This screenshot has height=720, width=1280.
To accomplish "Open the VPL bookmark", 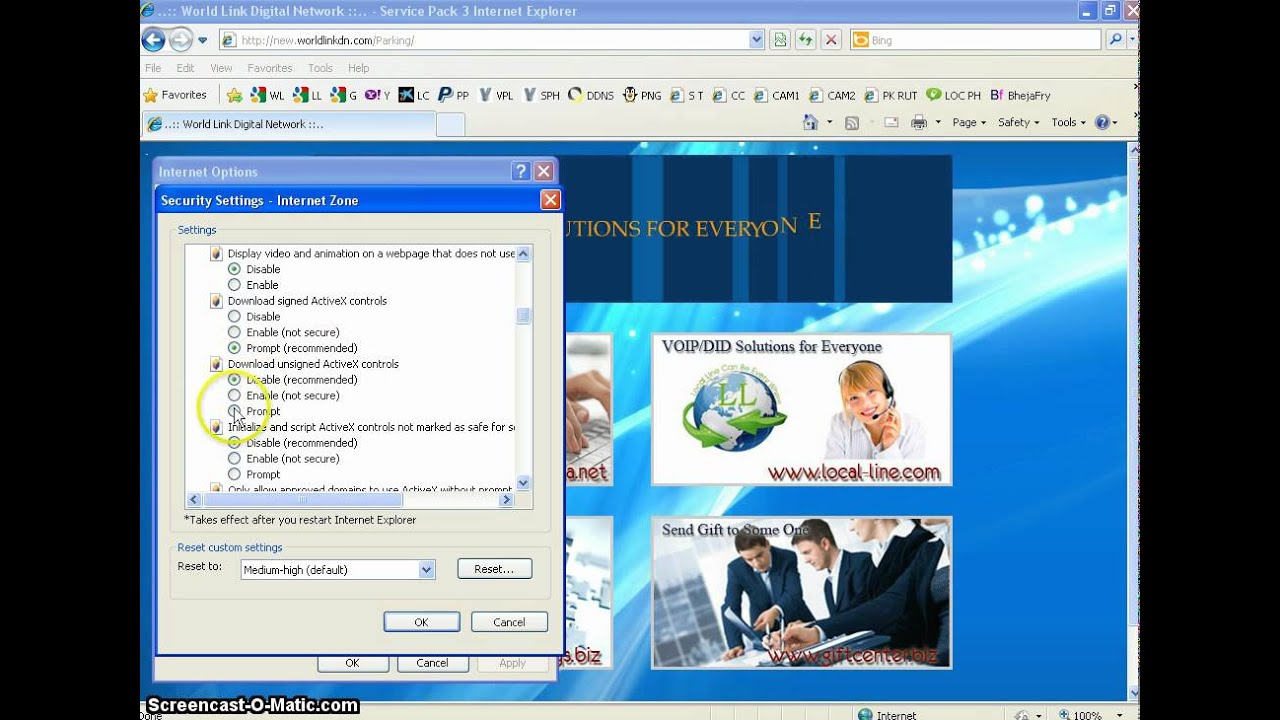I will [x=496, y=96].
